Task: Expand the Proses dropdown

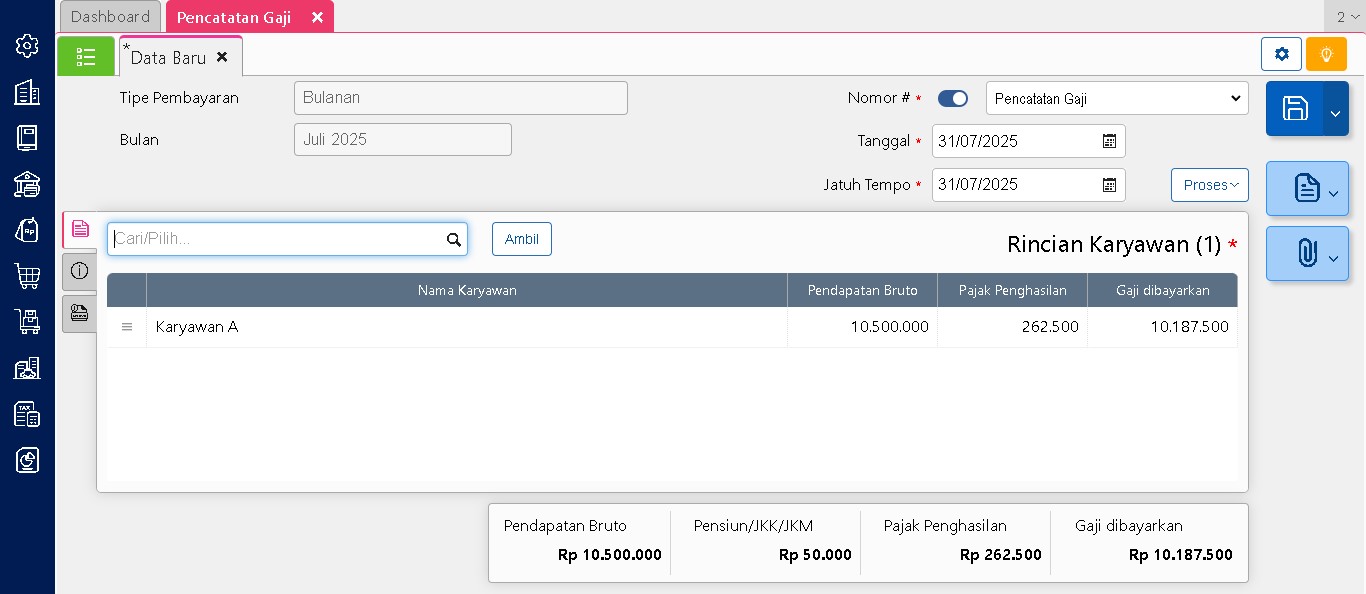Action: click(x=1209, y=185)
